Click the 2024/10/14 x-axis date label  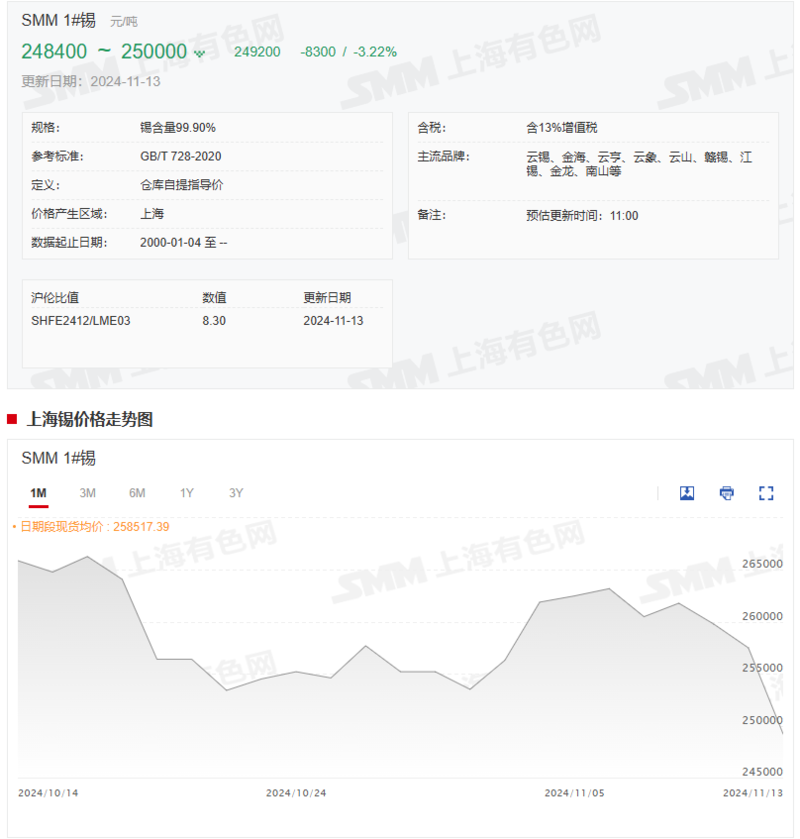[48, 793]
